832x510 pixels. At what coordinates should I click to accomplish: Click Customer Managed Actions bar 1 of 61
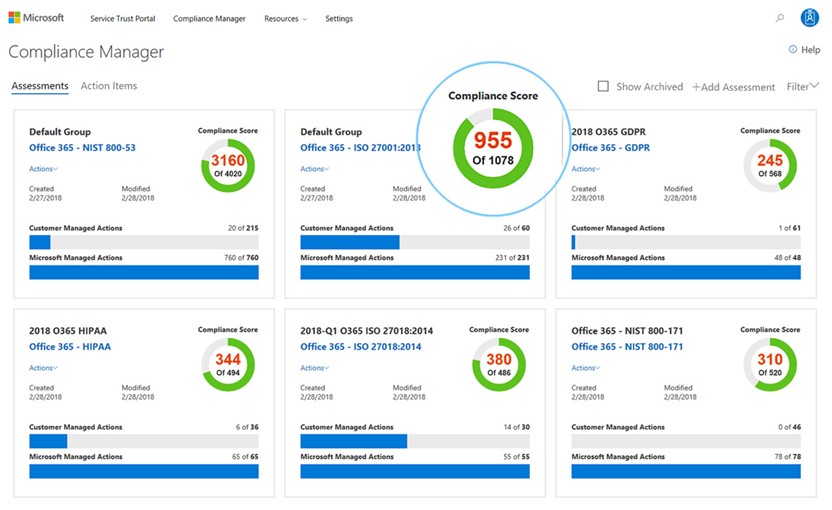point(686,242)
